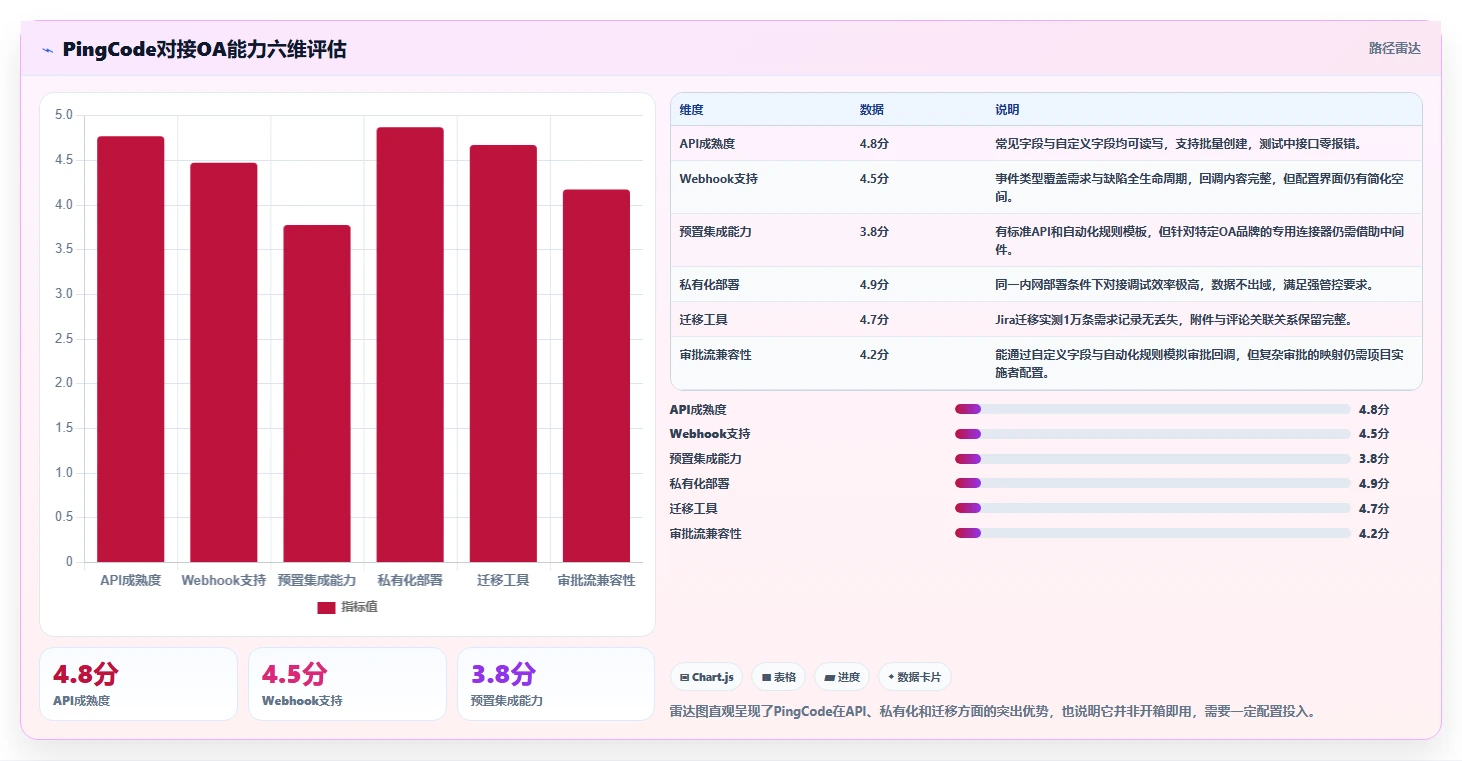The width and height of the screenshot is (1462, 761).
Task: Click the API成熟度 progress bar
Action: [1153, 409]
